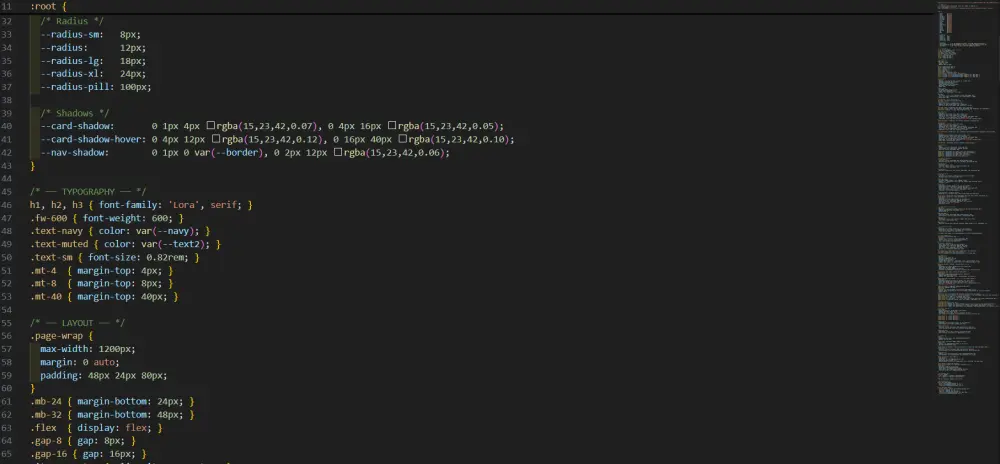The width and height of the screenshot is (1000, 464).
Task: Click the '.fw-600' selector
Action: pyautogui.click(x=48, y=218)
